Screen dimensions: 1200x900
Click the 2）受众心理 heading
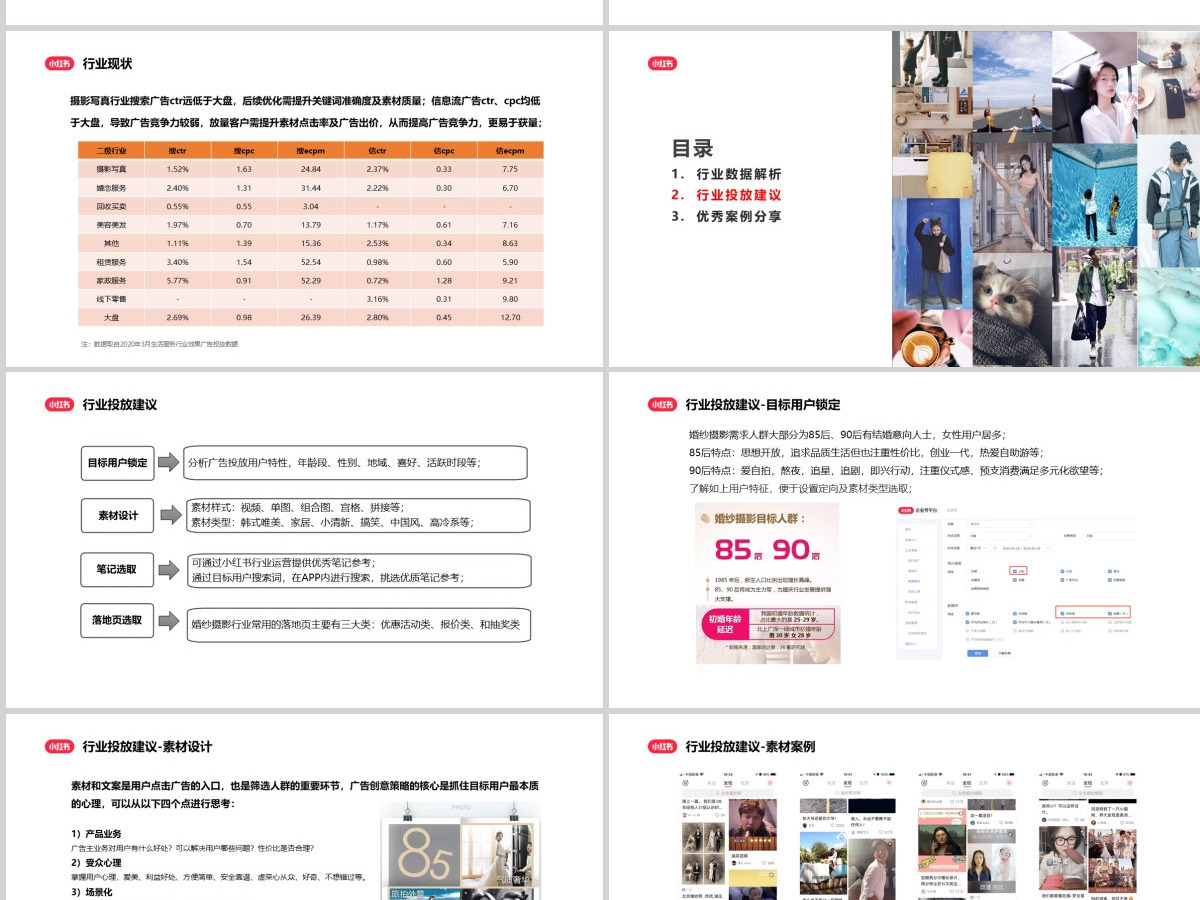96,862
